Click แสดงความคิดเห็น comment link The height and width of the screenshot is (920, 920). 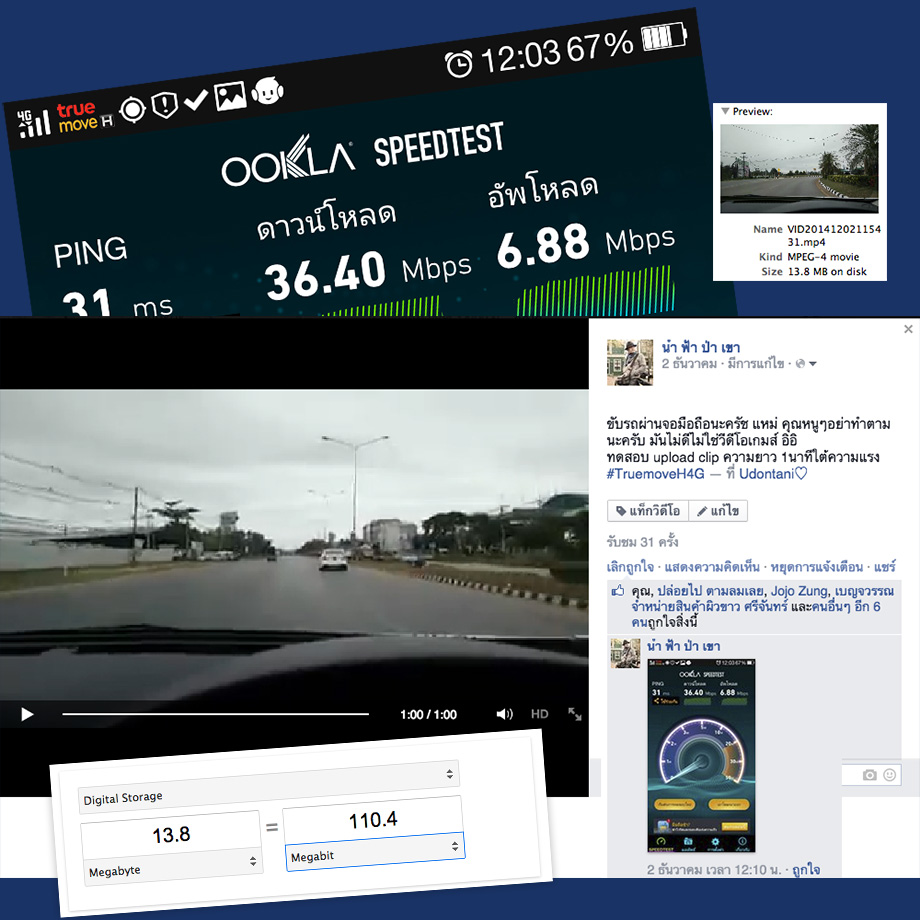point(712,567)
